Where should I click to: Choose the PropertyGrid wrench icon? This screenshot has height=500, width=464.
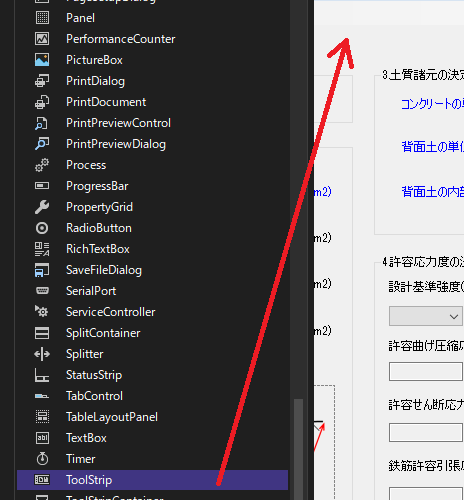tap(42, 207)
